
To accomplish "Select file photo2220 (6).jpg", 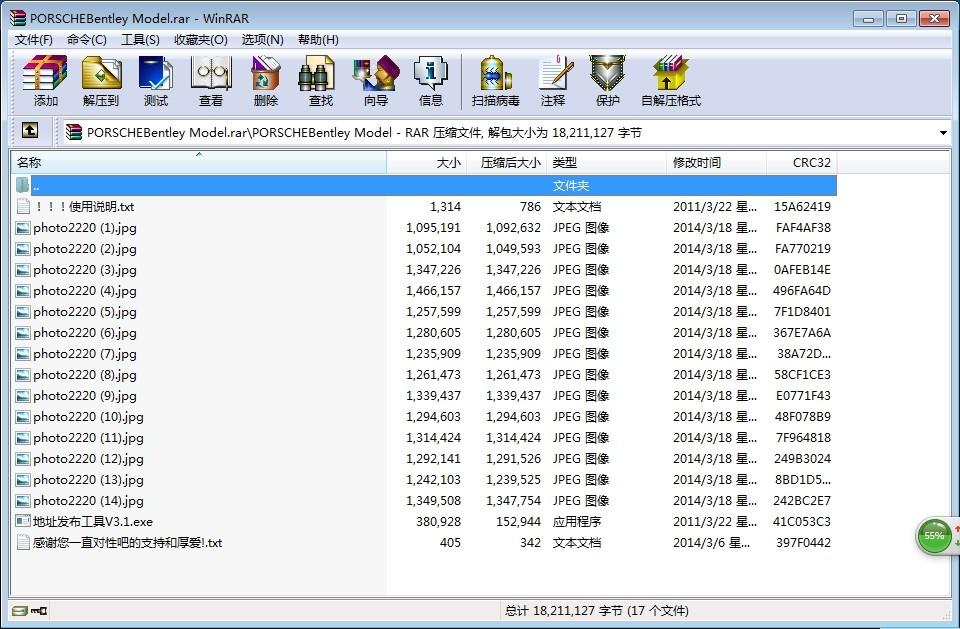I will pyautogui.click(x=84, y=333).
